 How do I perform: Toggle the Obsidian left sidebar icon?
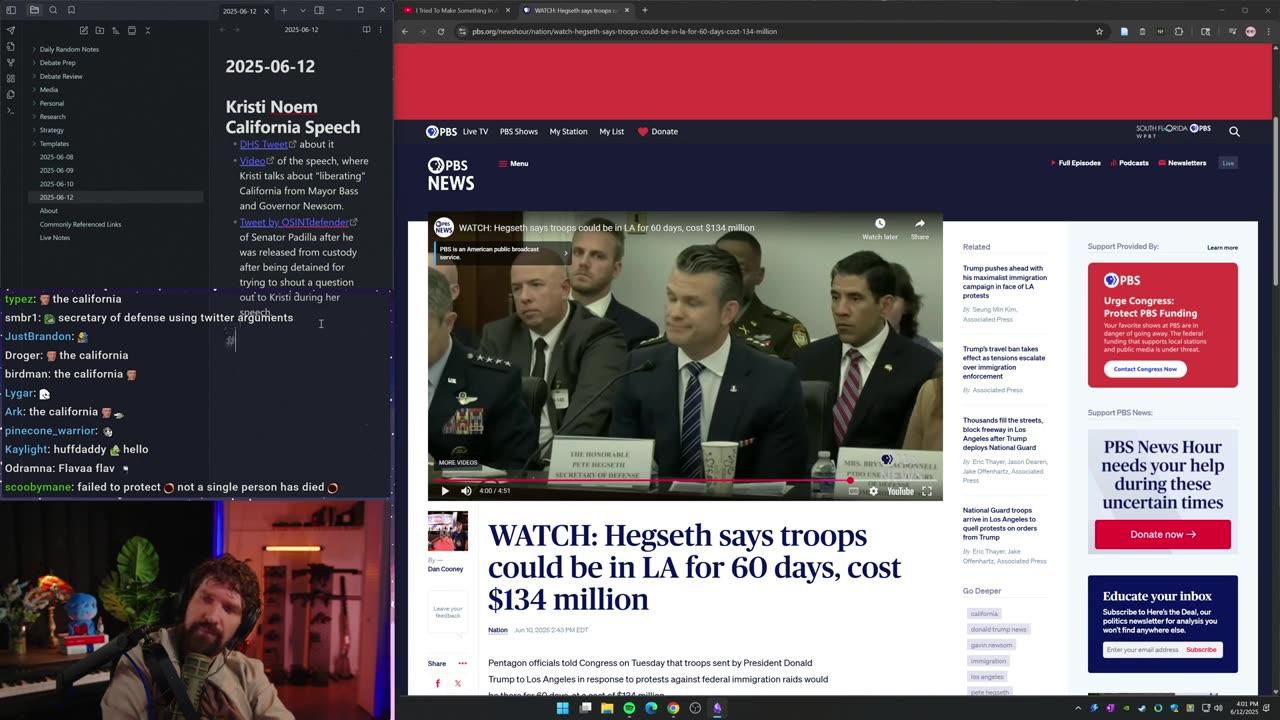(x=11, y=10)
